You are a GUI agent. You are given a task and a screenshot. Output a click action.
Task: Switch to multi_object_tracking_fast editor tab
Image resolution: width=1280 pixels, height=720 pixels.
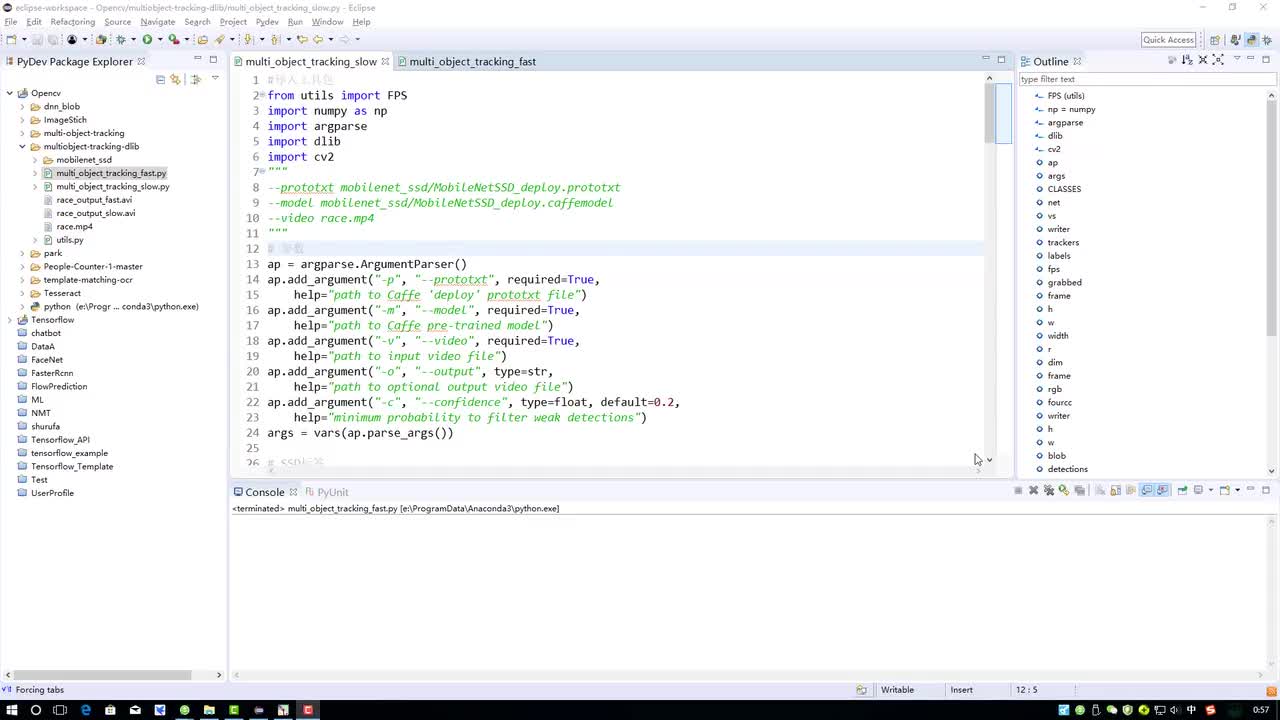click(x=466, y=61)
